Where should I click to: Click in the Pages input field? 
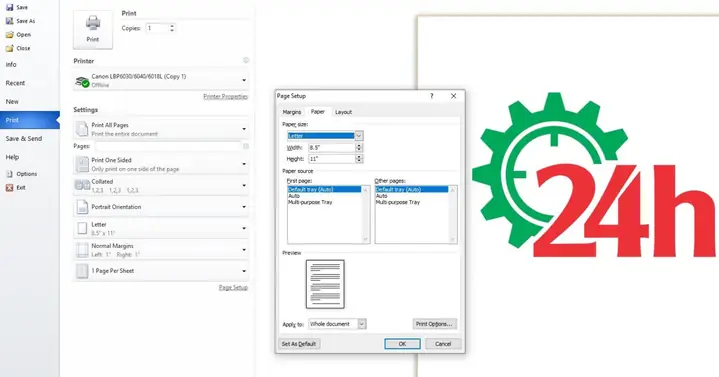pyautogui.click(x=168, y=146)
